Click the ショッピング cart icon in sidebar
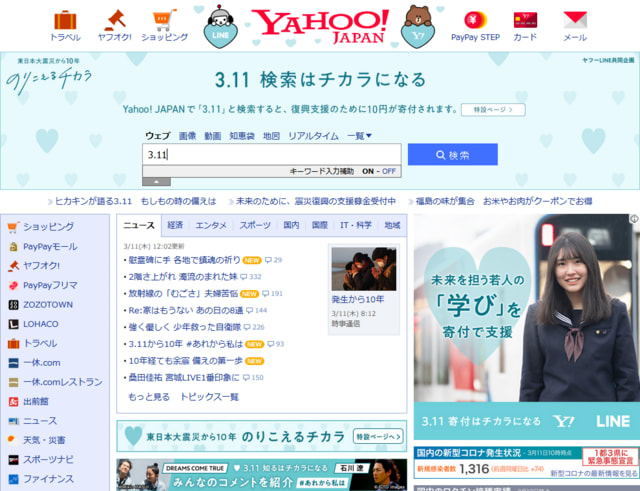Image resolution: width=640 pixels, height=491 pixels. (13, 227)
